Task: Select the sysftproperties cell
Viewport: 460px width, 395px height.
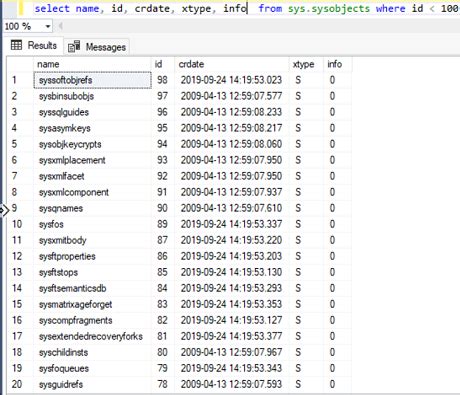Action: click(x=92, y=256)
